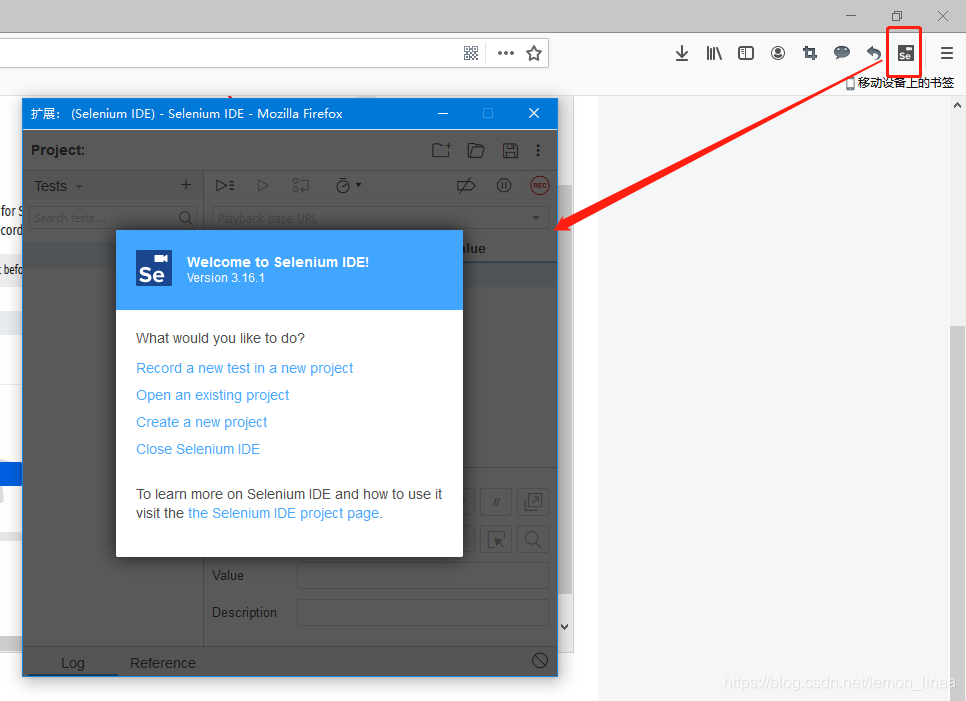Click the QR code icon in address bar
The width and height of the screenshot is (966, 701).
click(x=471, y=53)
